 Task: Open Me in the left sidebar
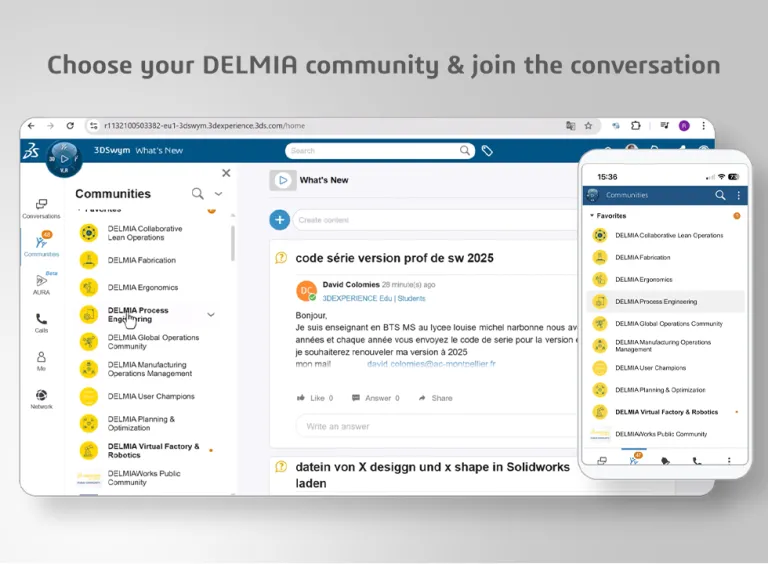point(41,361)
